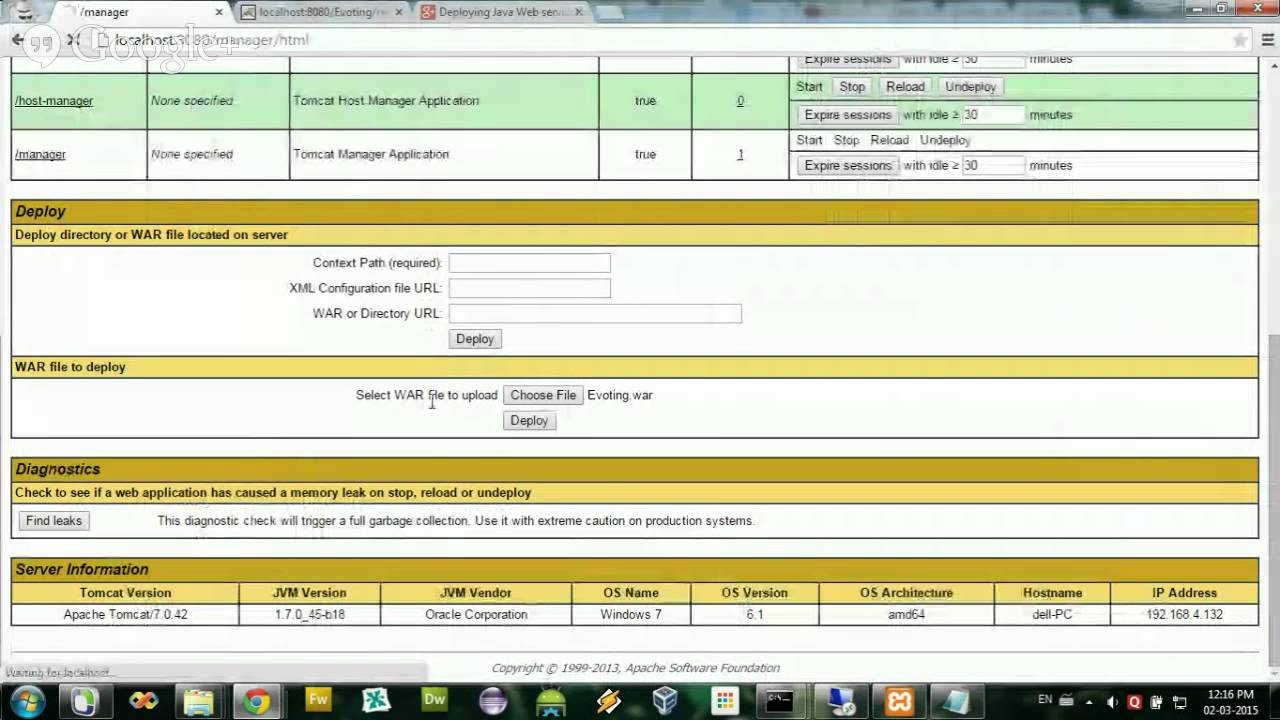The height and width of the screenshot is (720, 1280).
Task: Click the green X-shaped taskbar icon
Action: [x=376, y=701]
